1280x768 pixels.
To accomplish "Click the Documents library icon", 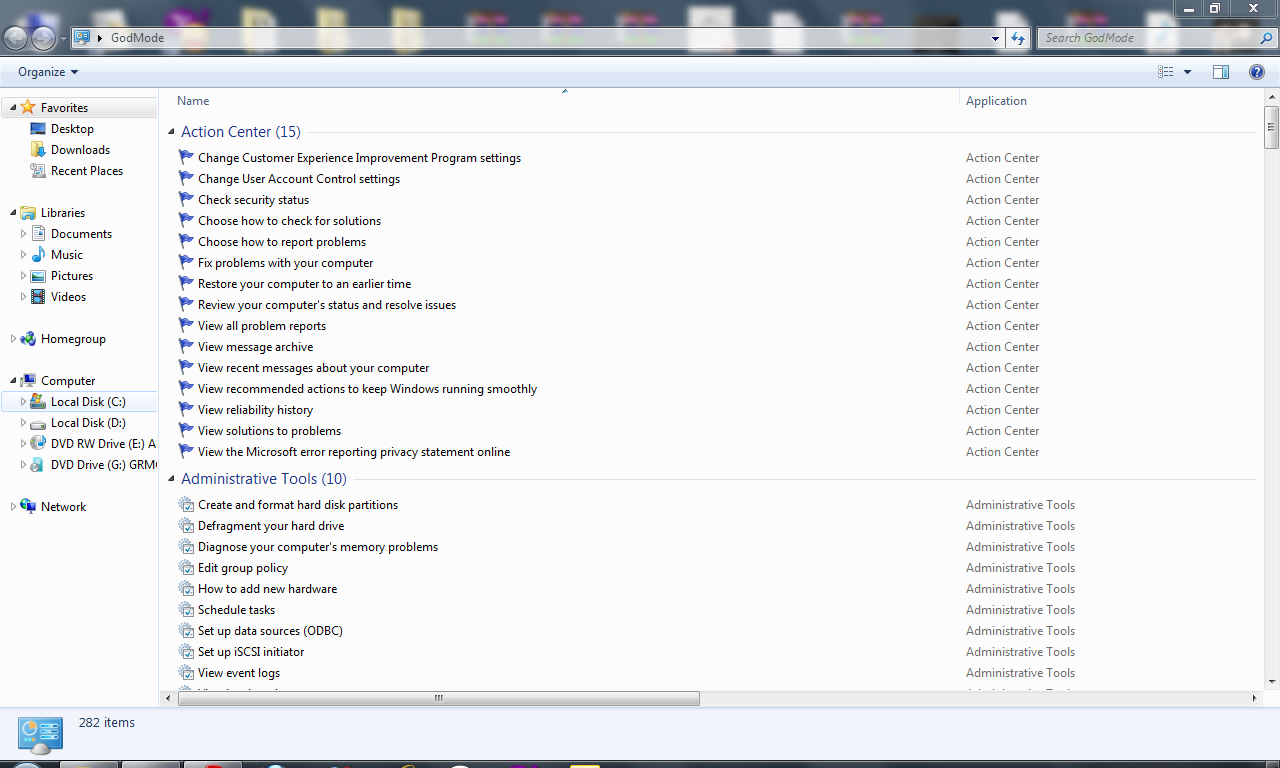I will (x=38, y=233).
